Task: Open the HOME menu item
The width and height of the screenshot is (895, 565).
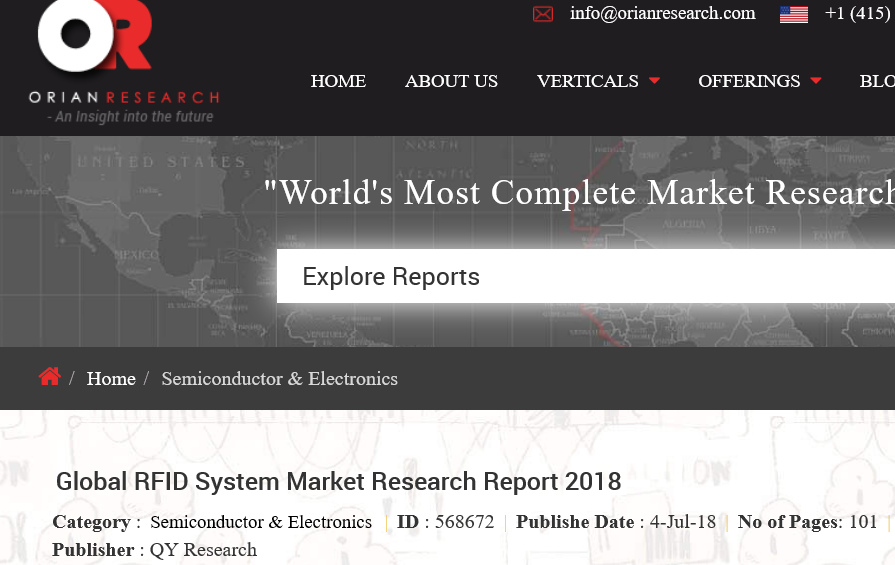Action: tap(338, 81)
